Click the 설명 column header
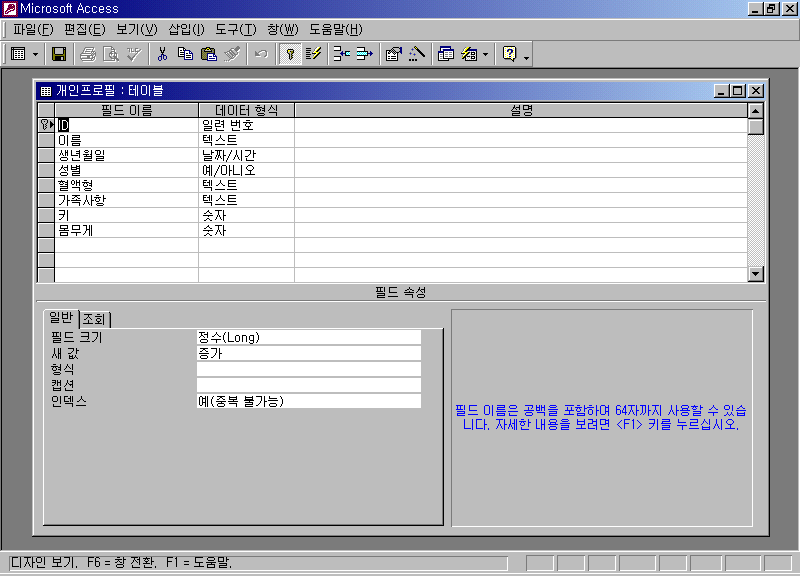 click(x=521, y=110)
